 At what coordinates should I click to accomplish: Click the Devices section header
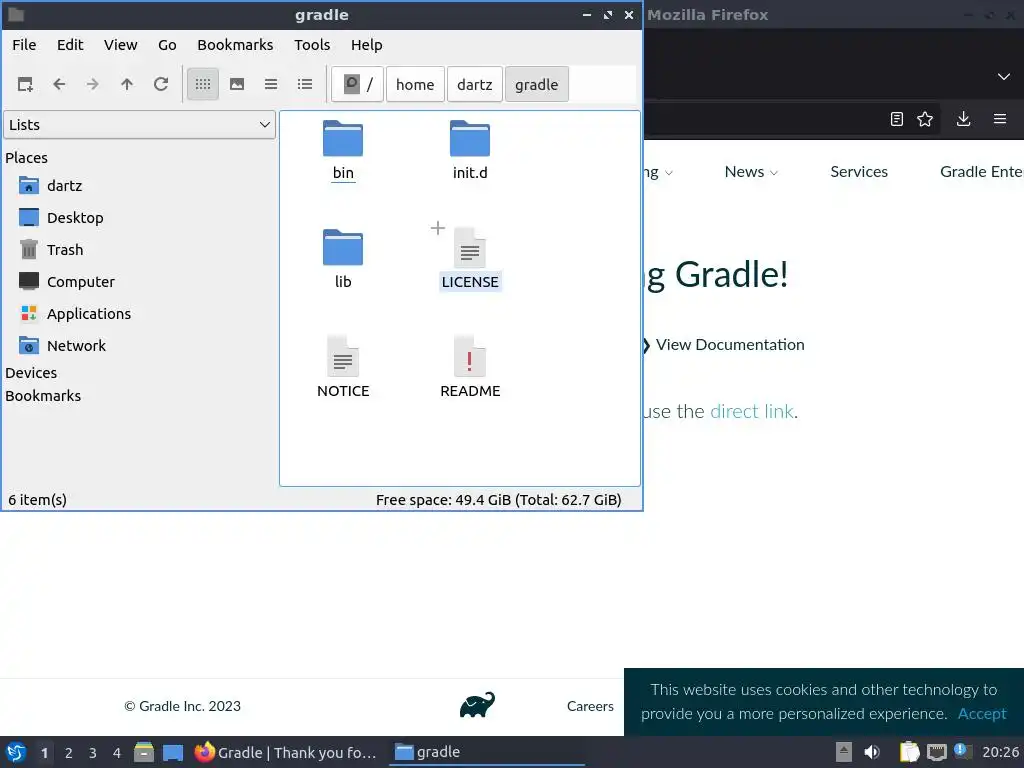[x=31, y=373]
